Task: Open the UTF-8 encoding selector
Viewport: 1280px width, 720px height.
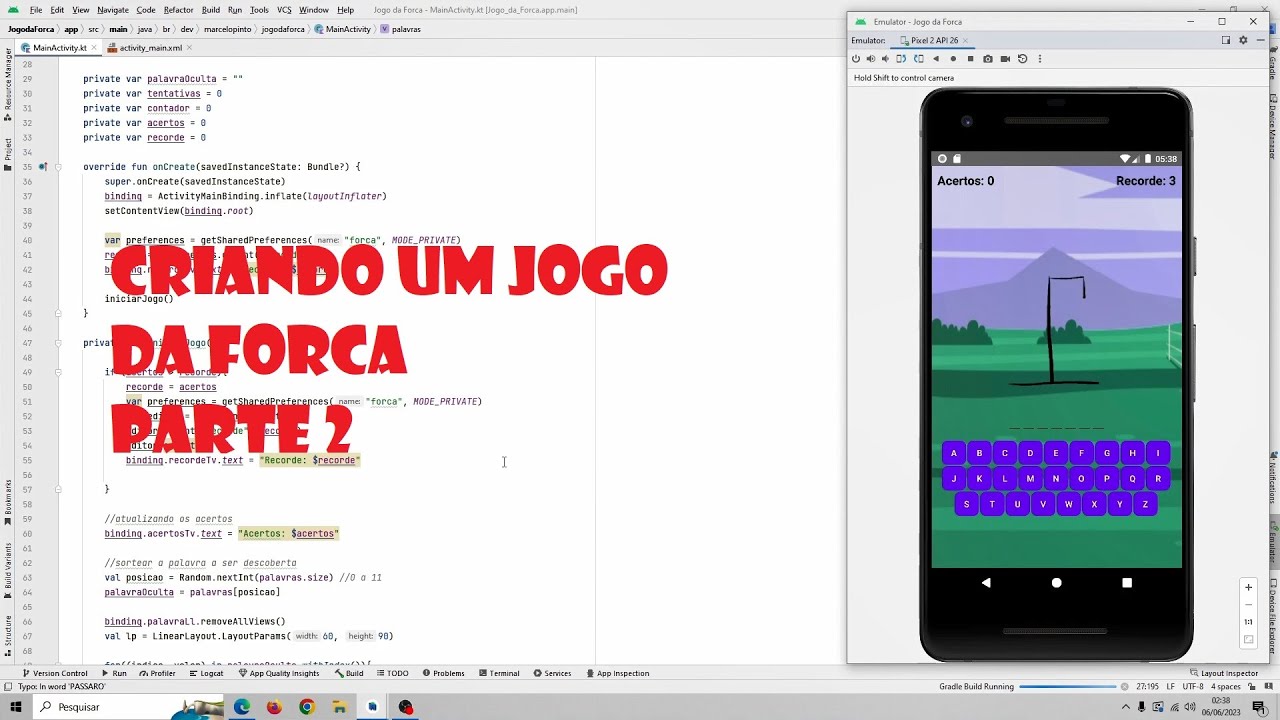Action: pyautogui.click(x=1193, y=687)
